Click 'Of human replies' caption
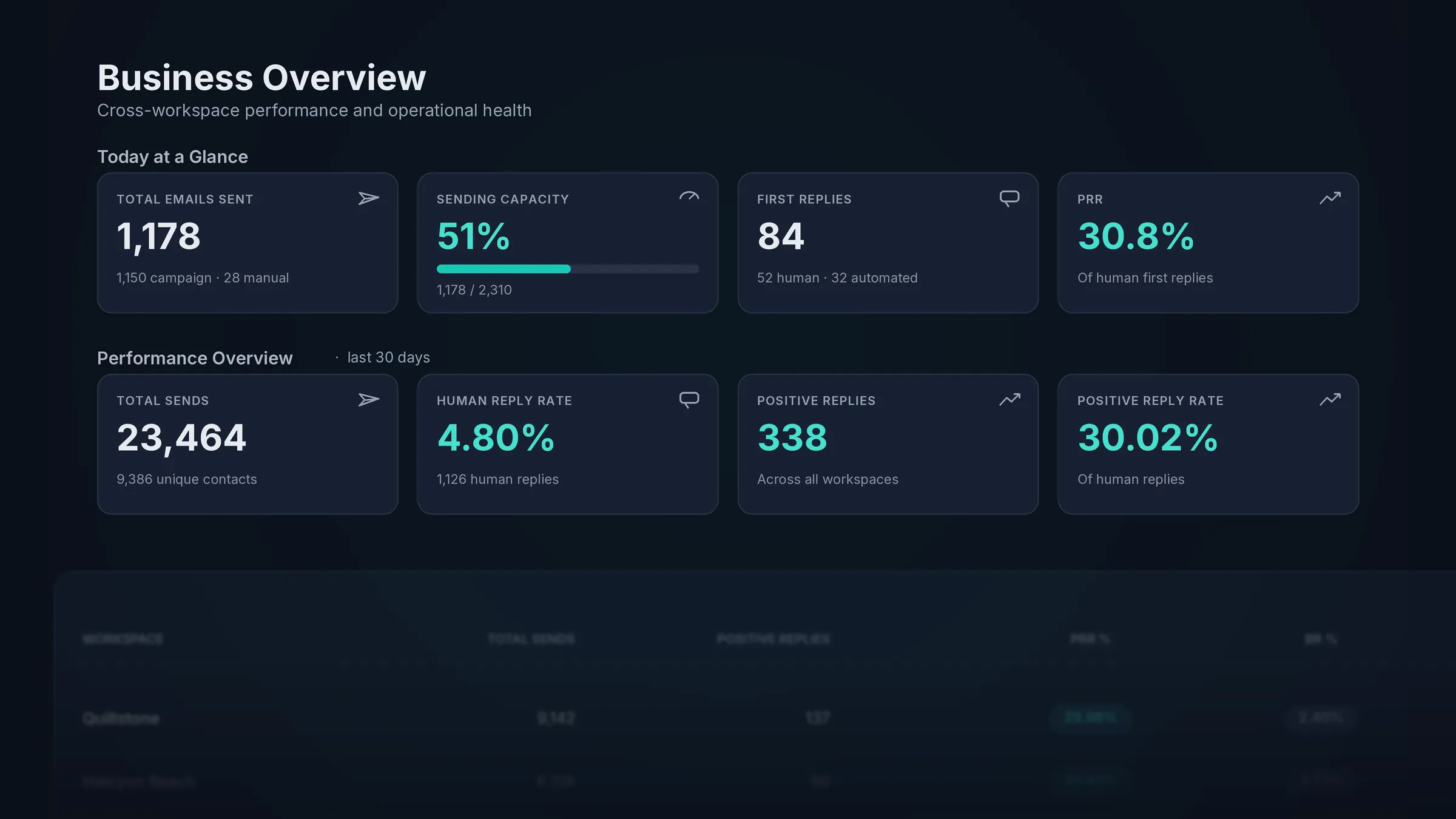Screen dimensions: 1456x819 pos(1131,479)
